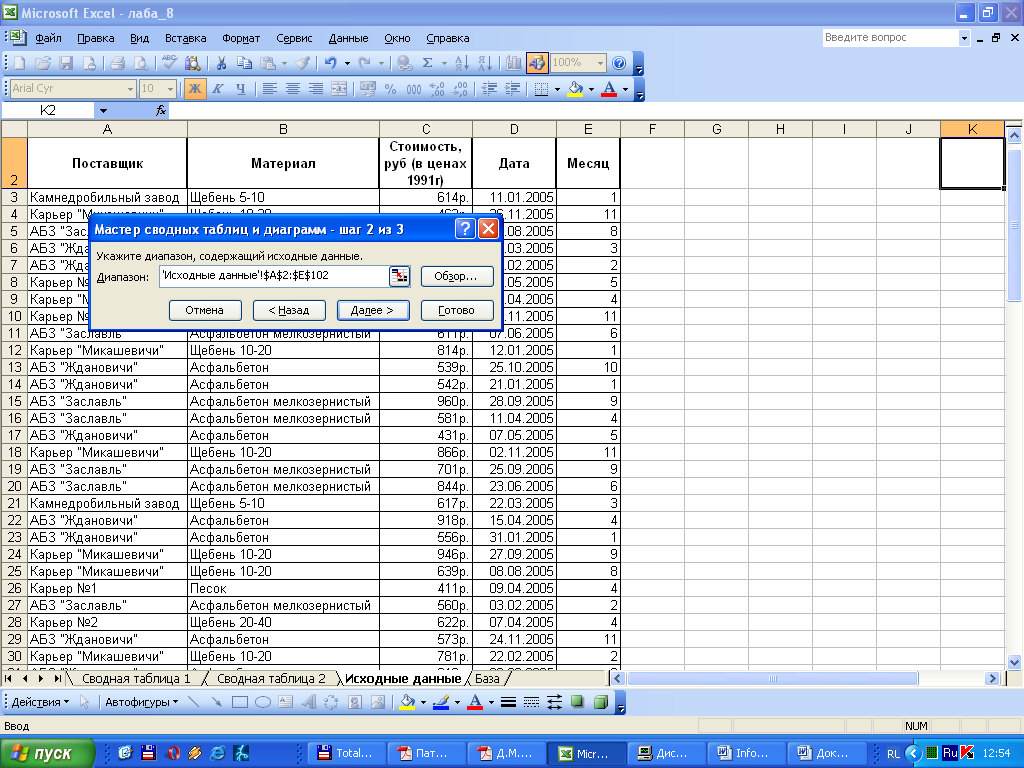This screenshot has width=1024, height=768.
Task: Click the AutoSum sigma icon
Action: [x=428, y=63]
